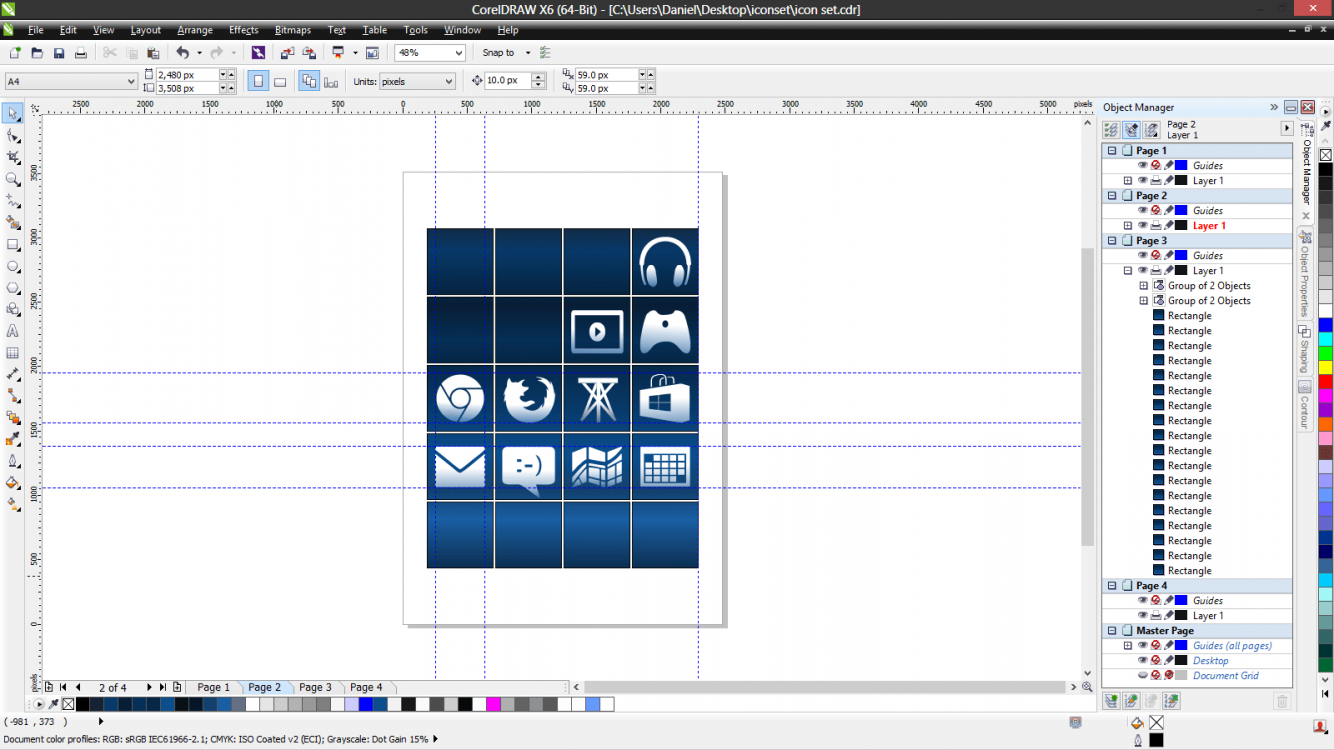The width and height of the screenshot is (1334, 750).
Task: Collapse Page 3 Layer 1 node
Action: (1128, 270)
